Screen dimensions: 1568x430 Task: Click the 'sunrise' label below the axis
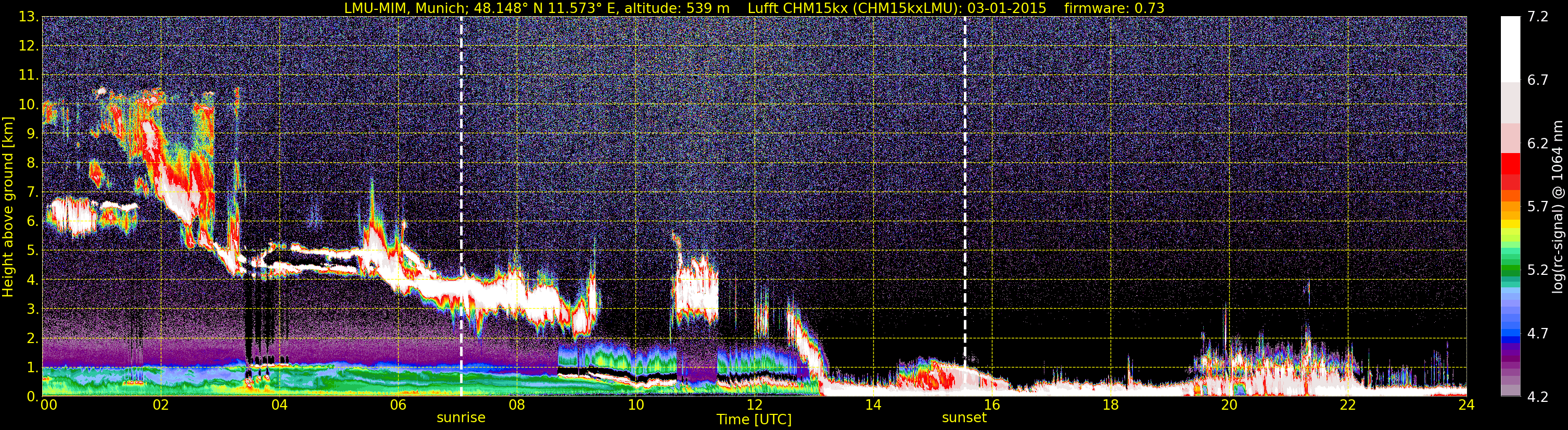point(461,418)
